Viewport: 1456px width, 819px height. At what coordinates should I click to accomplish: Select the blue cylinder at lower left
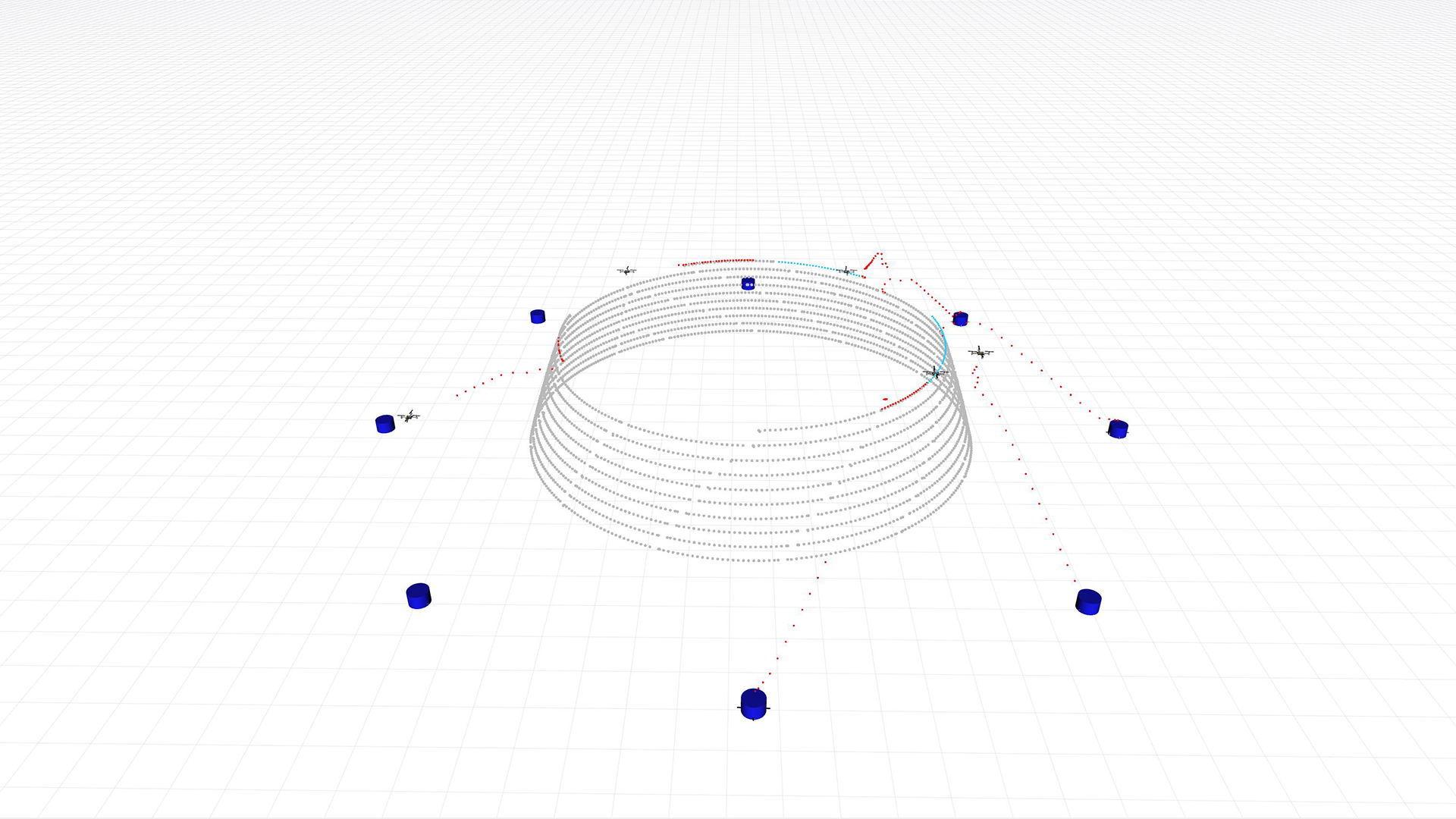point(419,596)
